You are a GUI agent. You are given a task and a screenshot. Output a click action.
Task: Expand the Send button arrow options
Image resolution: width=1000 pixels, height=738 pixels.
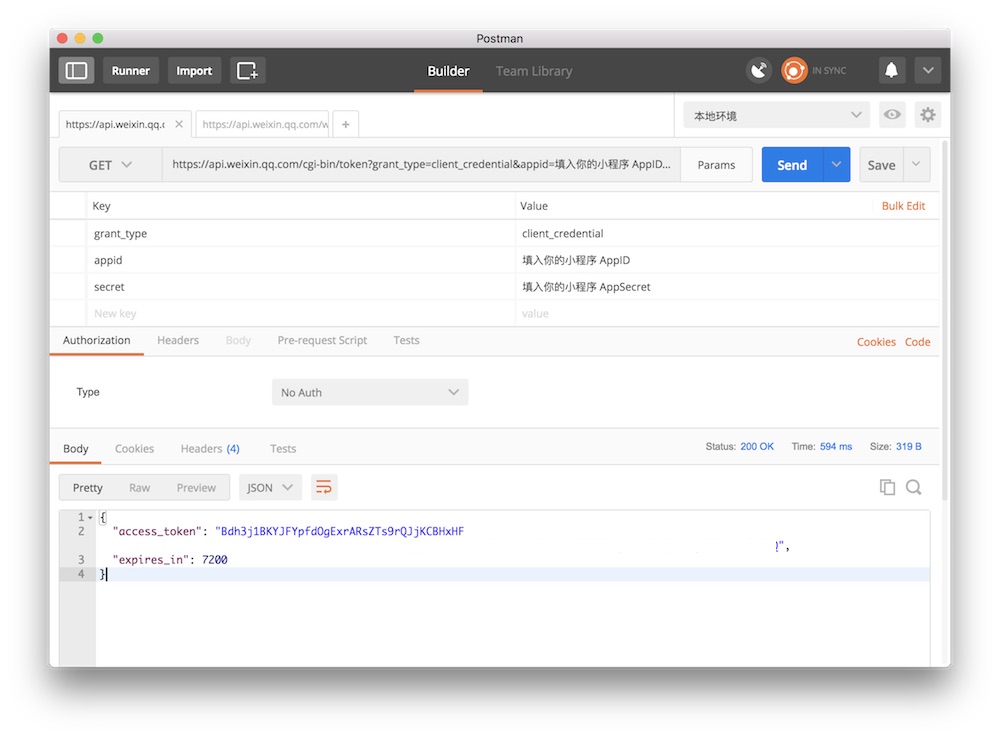836,165
